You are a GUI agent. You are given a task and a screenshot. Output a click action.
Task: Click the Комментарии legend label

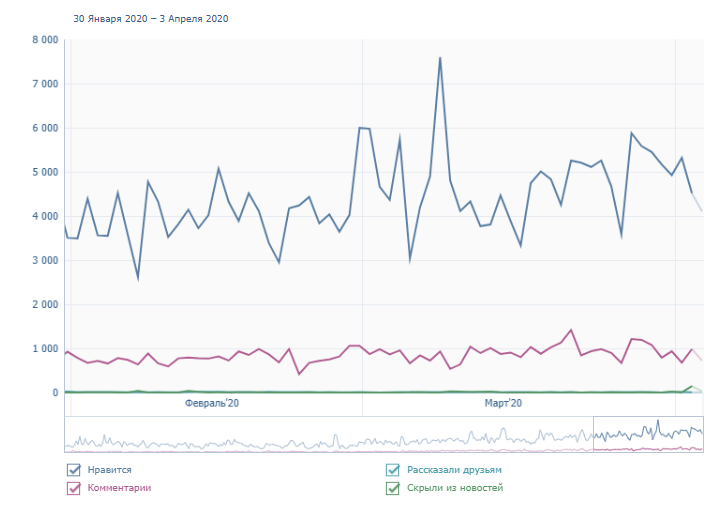point(119,489)
